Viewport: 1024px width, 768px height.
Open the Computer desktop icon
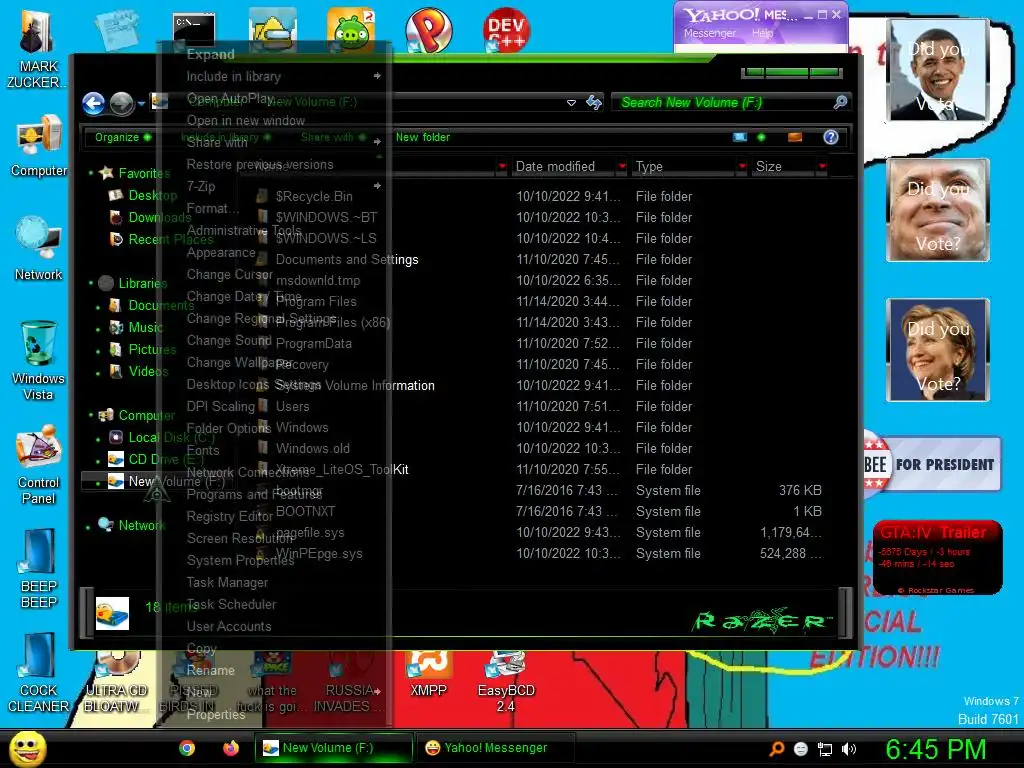tap(39, 146)
